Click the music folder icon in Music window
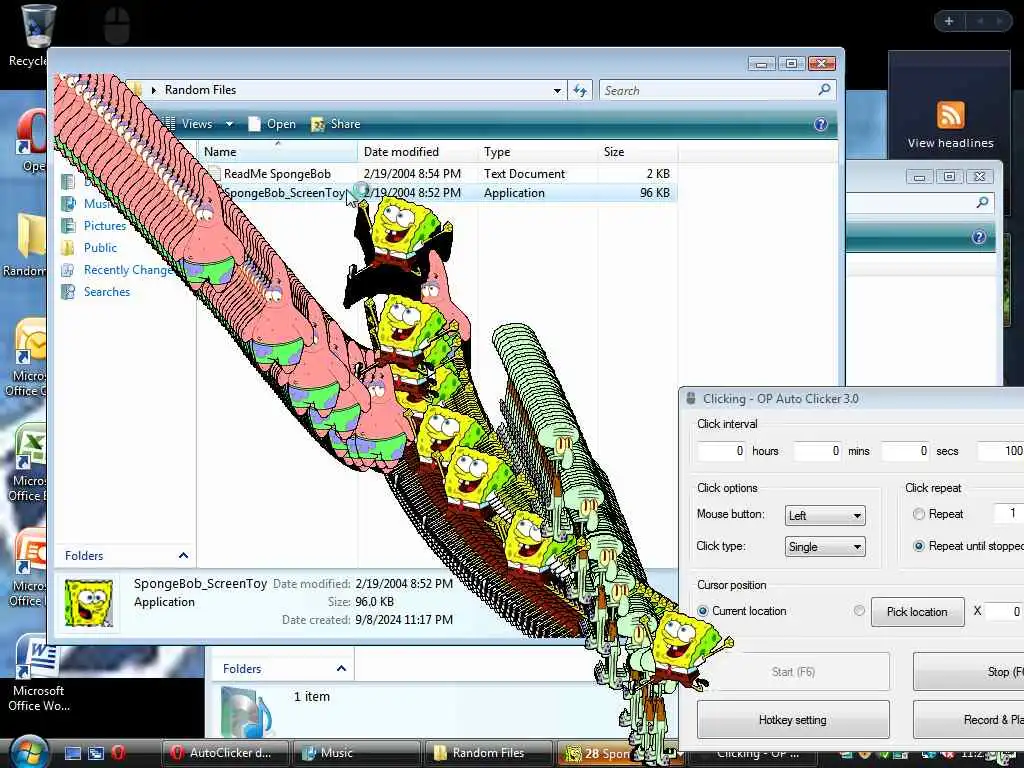Image resolution: width=1024 pixels, height=768 pixels. [x=246, y=712]
